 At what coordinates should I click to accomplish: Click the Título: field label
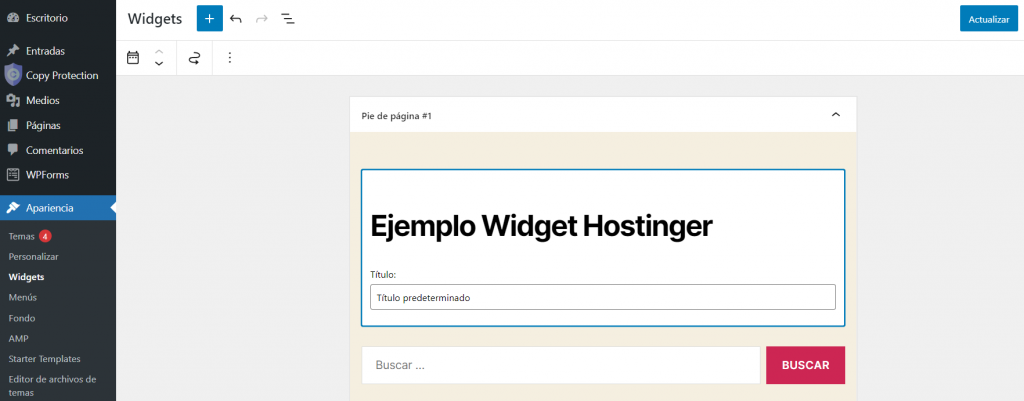(x=383, y=275)
